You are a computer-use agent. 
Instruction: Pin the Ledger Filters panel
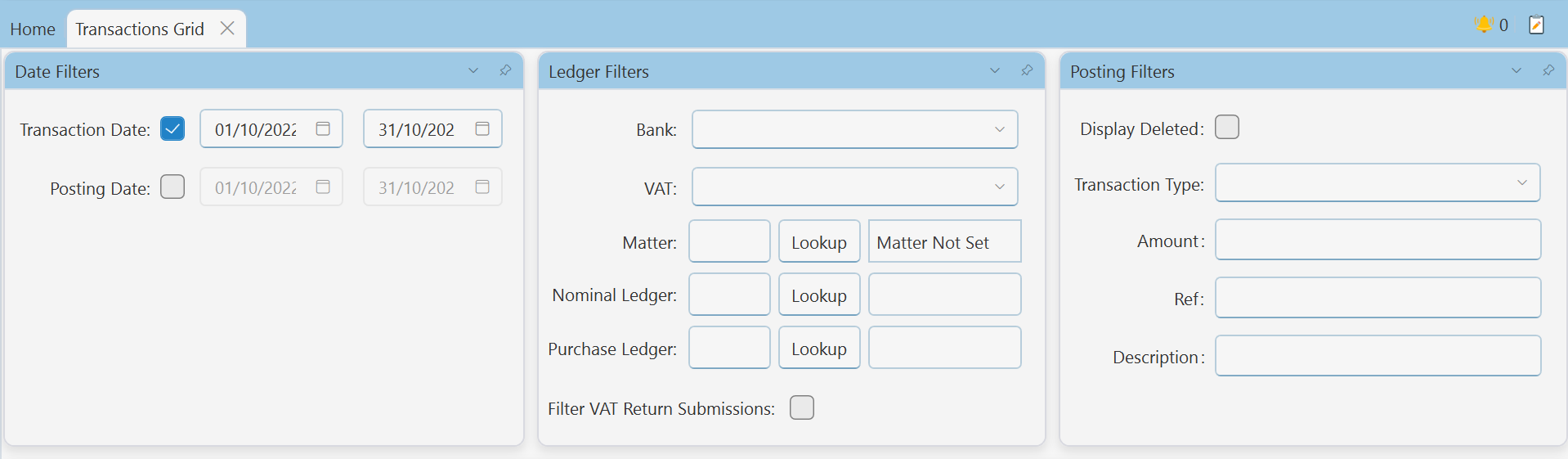point(1027,70)
